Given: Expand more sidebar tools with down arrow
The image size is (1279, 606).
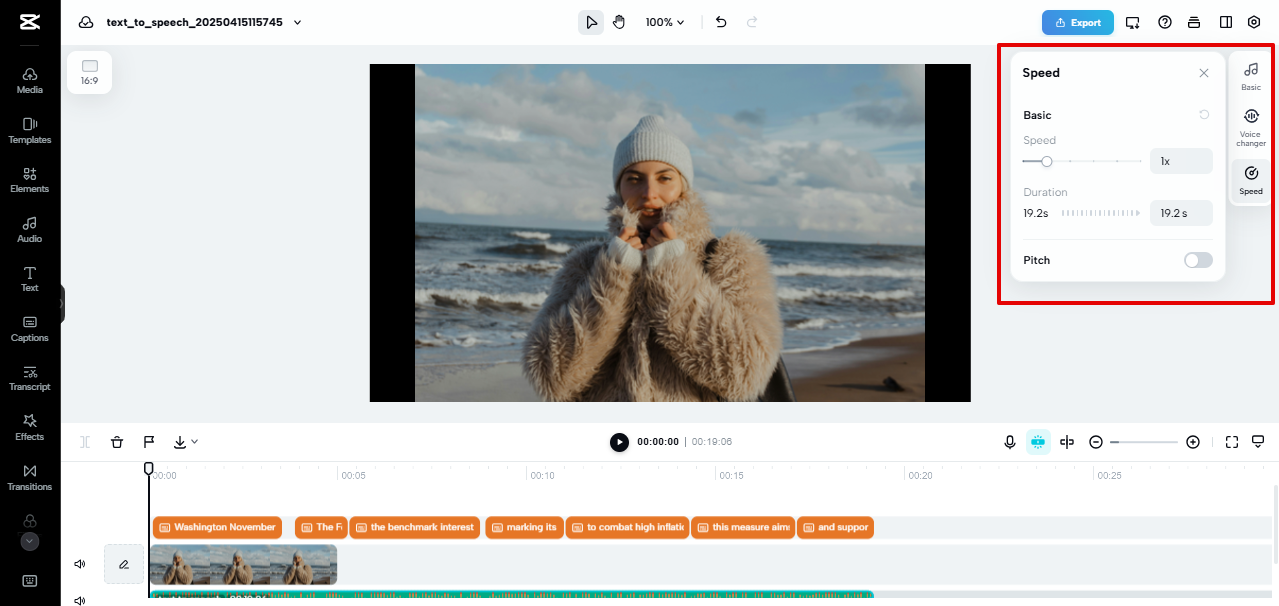Looking at the screenshot, I should pyautogui.click(x=30, y=541).
